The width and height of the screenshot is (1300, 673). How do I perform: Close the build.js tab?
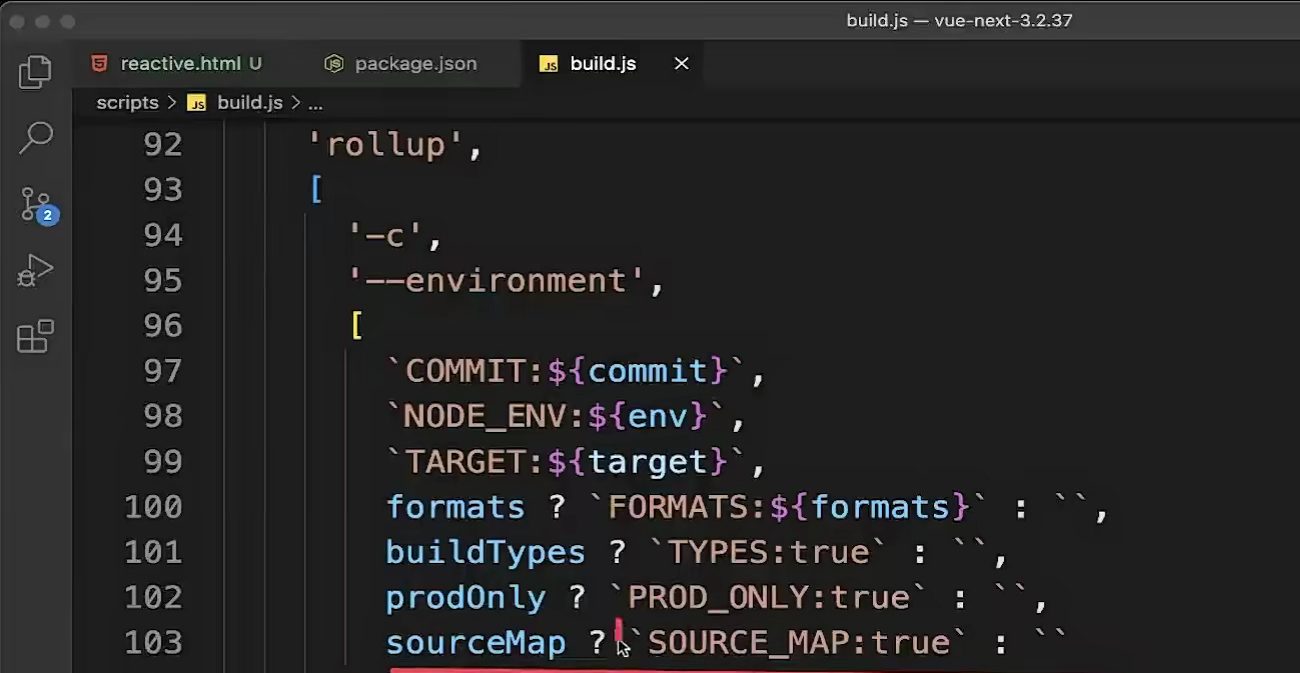point(681,63)
